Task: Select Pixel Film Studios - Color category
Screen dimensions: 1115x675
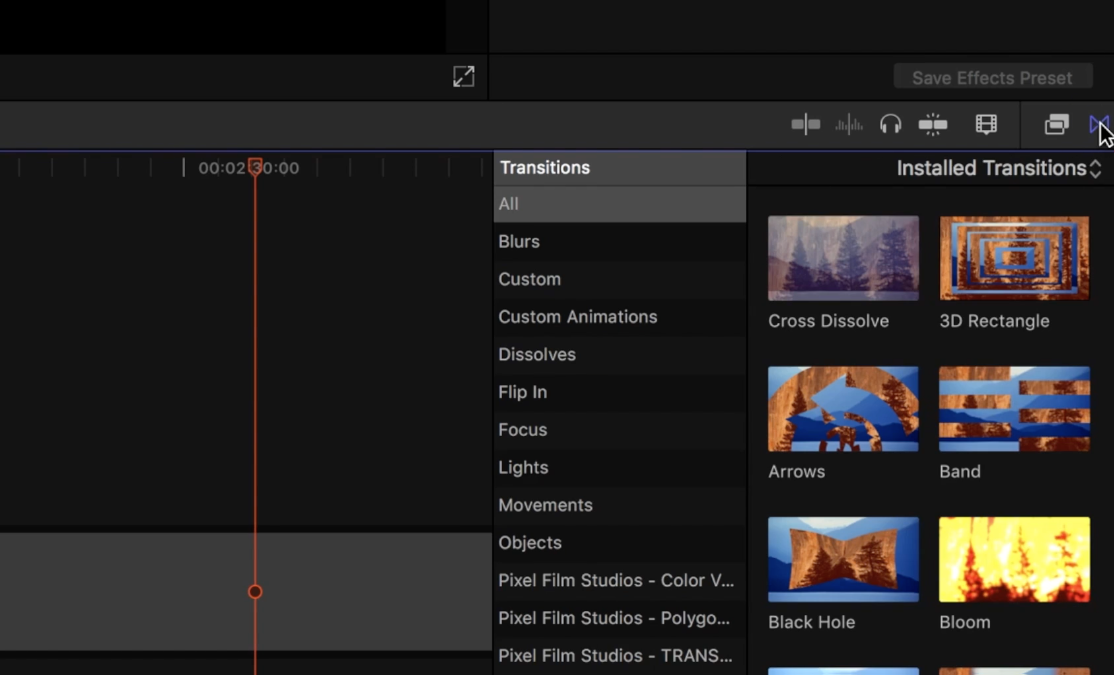Action: (x=620, y=580)
